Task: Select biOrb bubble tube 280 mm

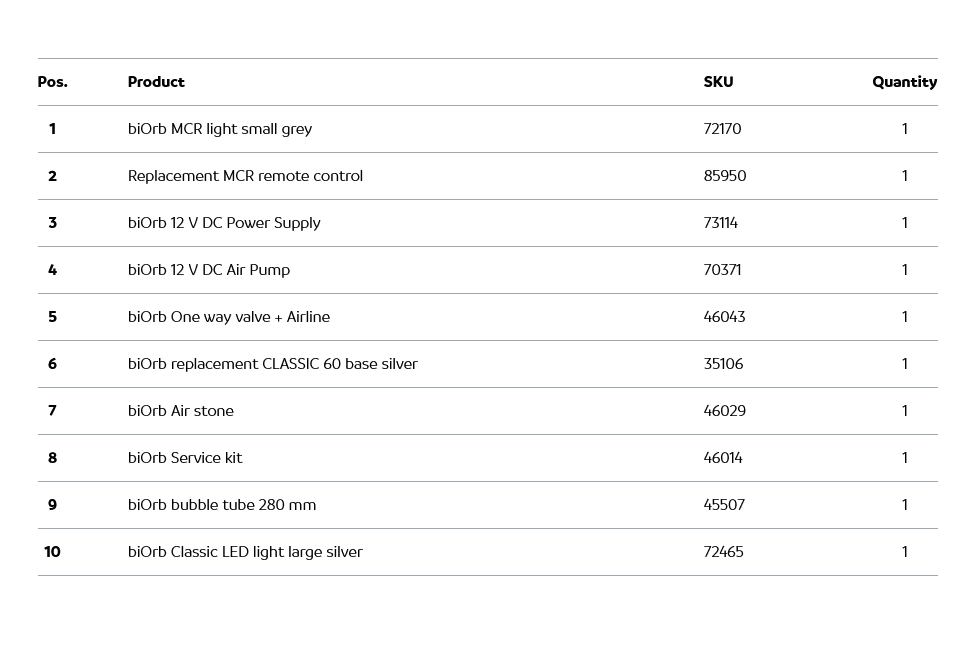Action: coord(222,505)
